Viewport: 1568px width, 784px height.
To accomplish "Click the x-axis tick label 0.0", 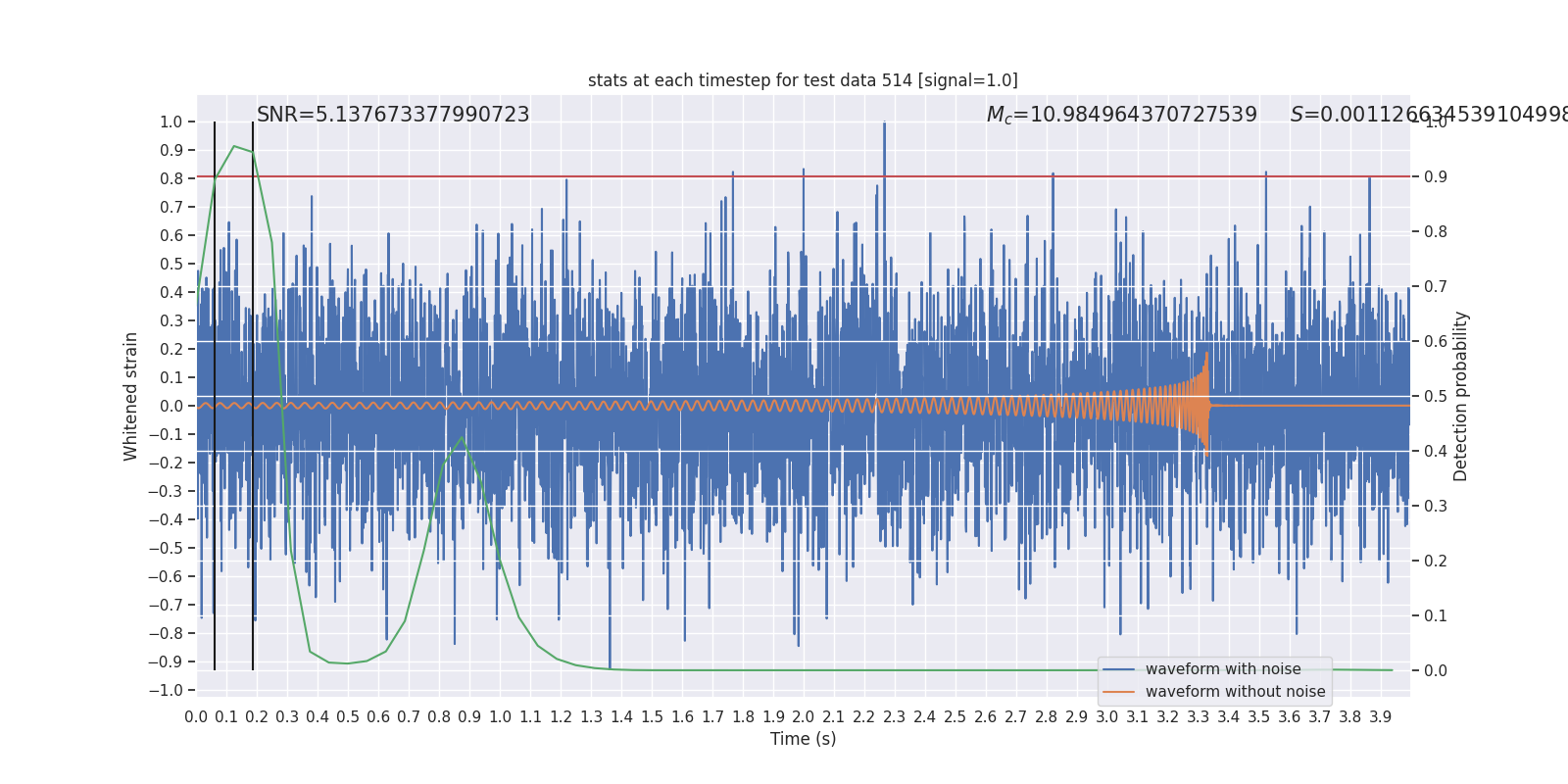I will (x=196, y=717).
